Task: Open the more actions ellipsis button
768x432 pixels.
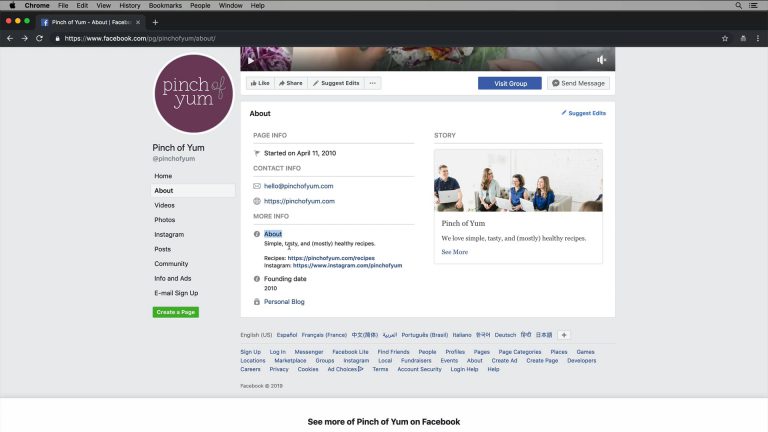Action: tap(373, 83)
